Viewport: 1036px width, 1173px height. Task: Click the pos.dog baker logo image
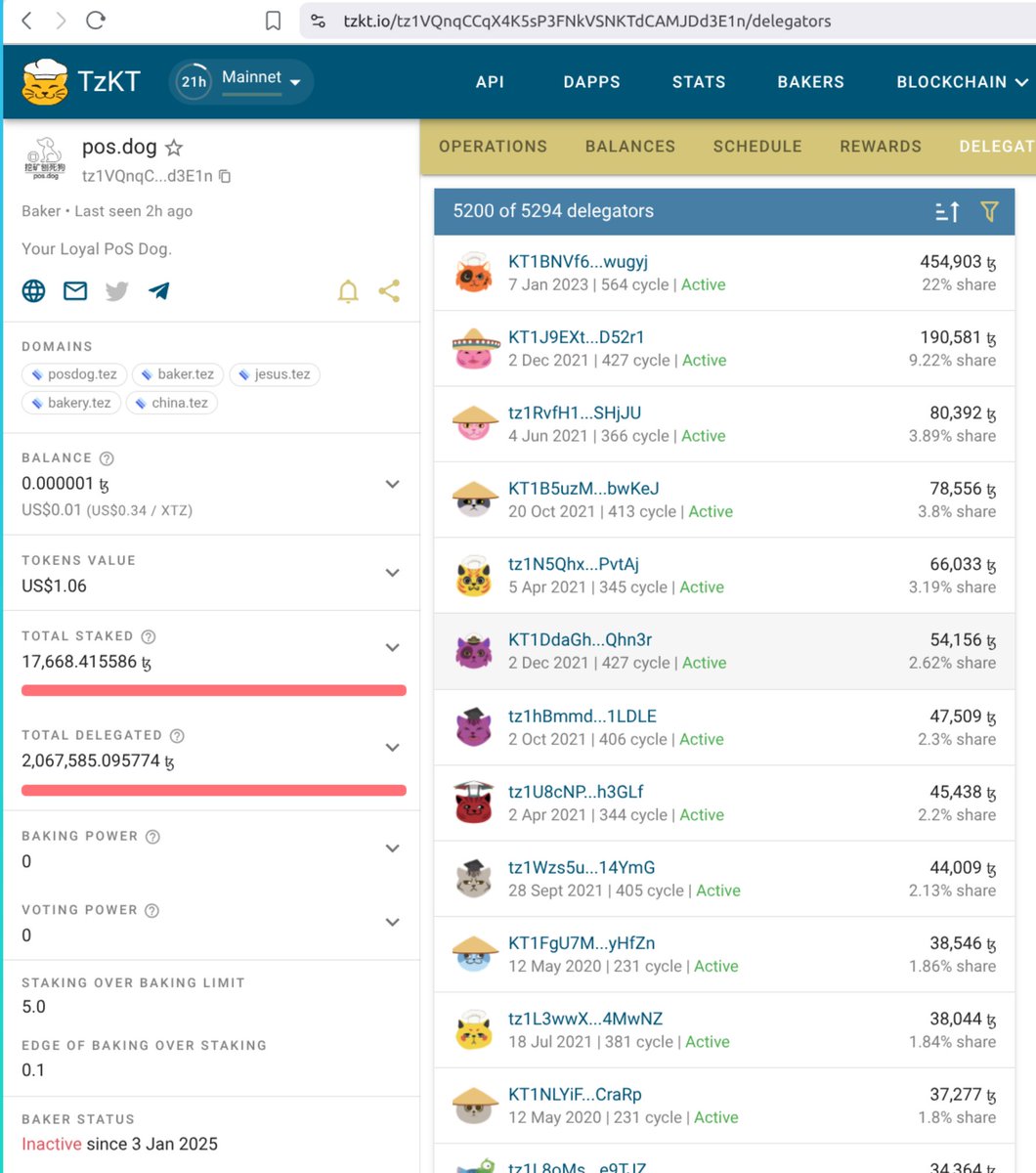click(x=45, y=158)
